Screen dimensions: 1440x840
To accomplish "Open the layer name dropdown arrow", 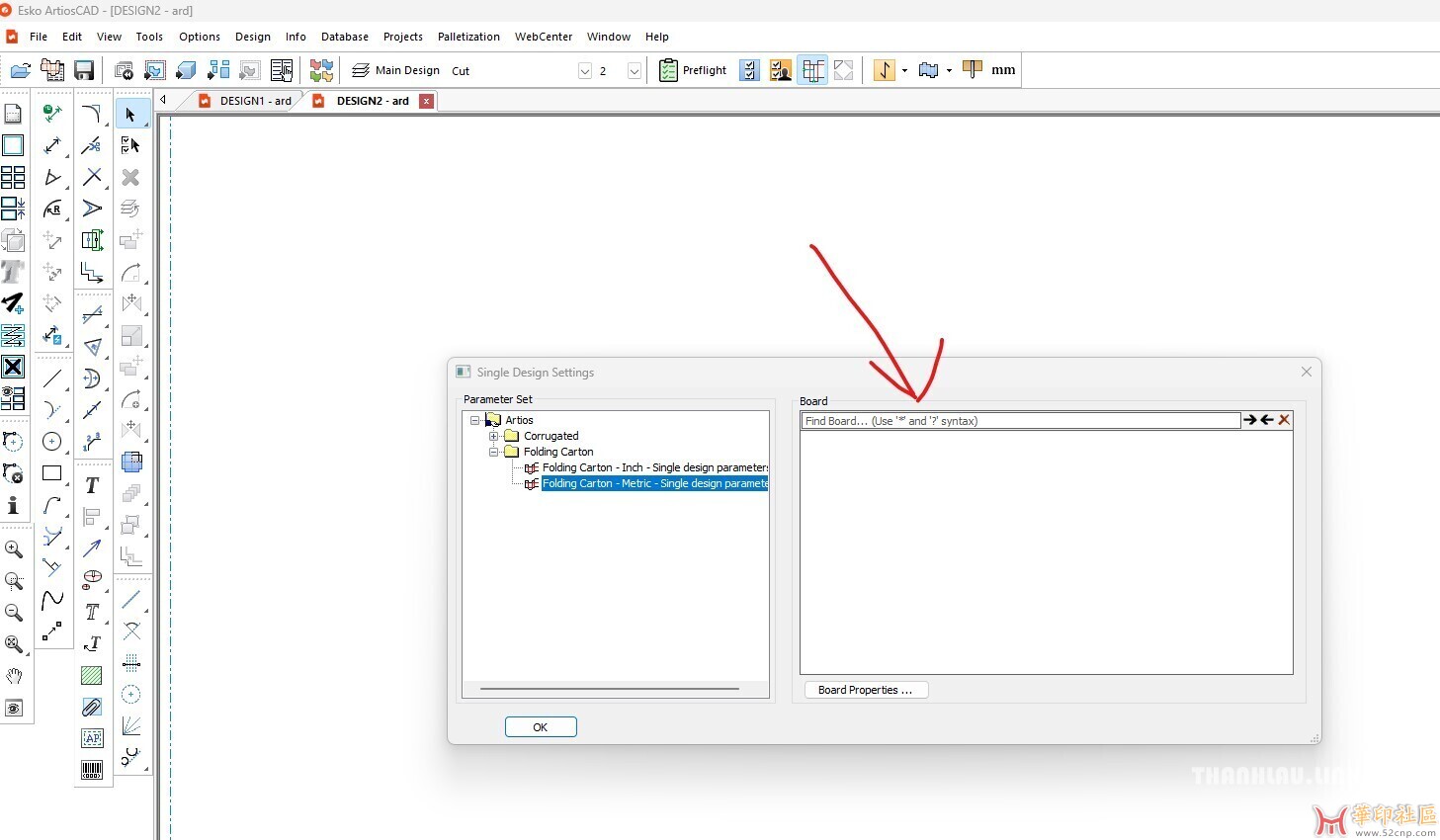I will (584, 71).
